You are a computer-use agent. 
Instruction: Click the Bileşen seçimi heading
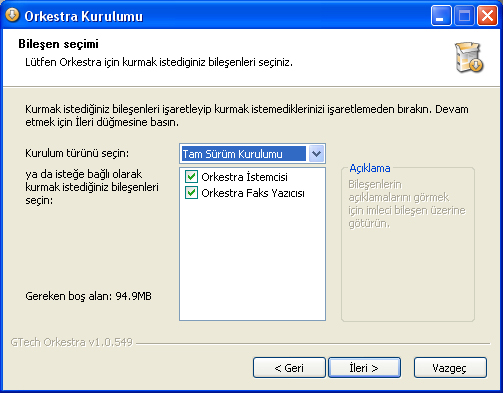[x=58, y=44]
